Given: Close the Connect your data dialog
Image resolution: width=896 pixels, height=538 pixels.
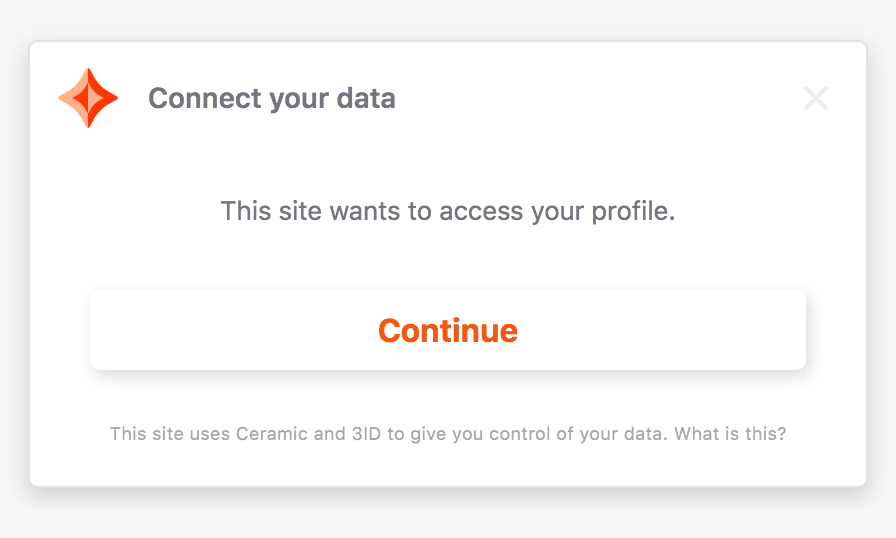Looking at the screenshot, I should (816, 98).
